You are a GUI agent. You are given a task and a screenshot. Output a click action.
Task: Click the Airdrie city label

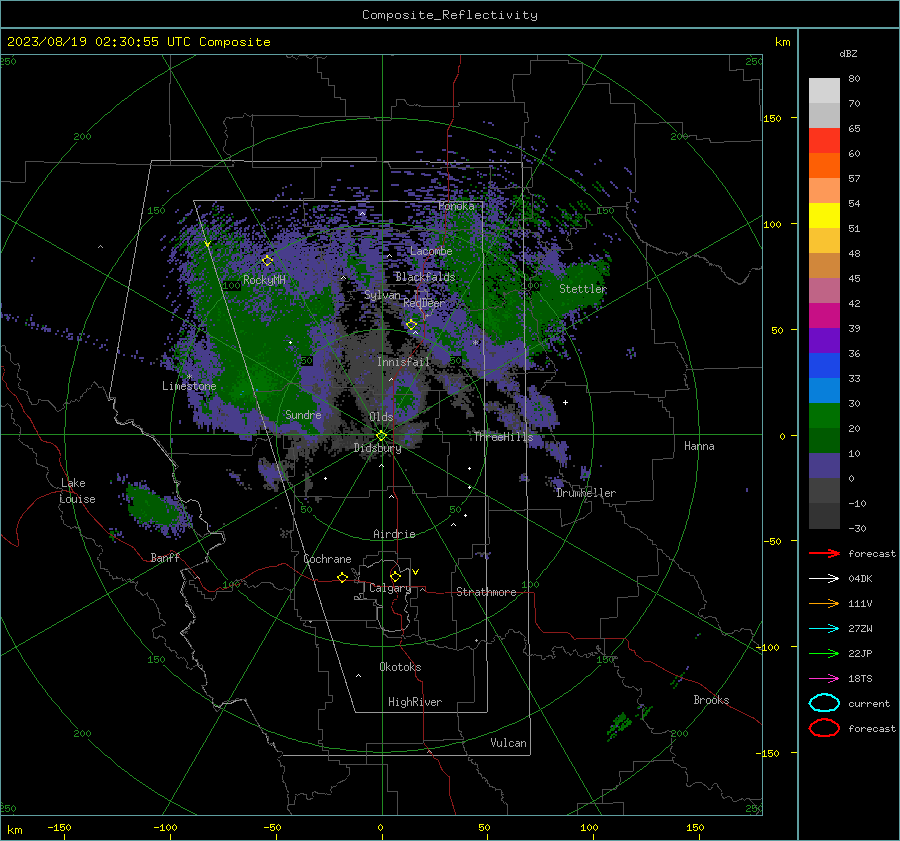394,534
